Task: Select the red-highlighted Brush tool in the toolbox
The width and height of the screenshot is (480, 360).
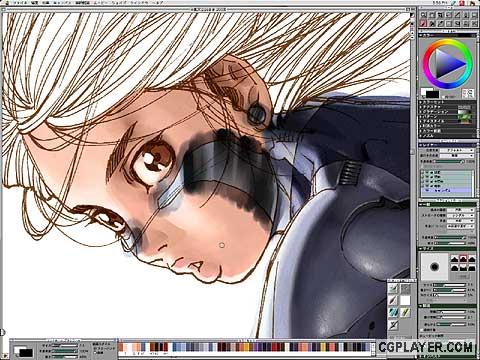Action: coord(423,23)
